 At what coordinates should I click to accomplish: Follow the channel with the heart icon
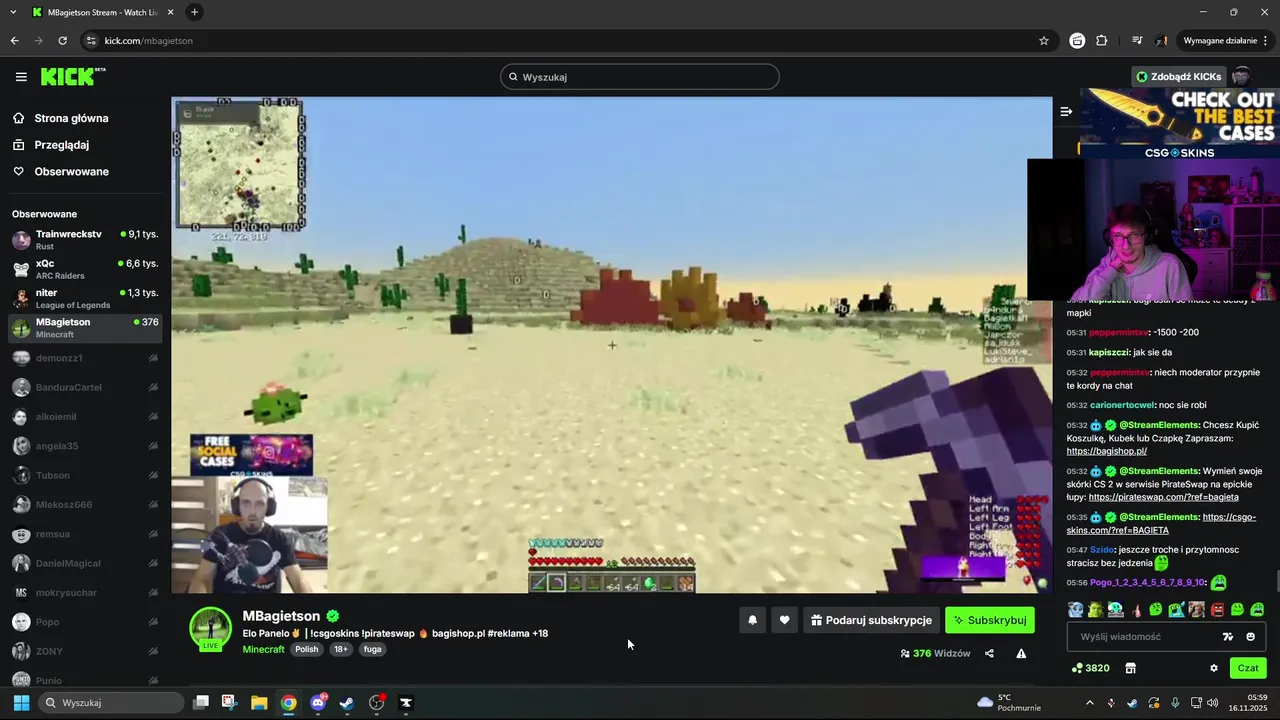click(785, 620)
